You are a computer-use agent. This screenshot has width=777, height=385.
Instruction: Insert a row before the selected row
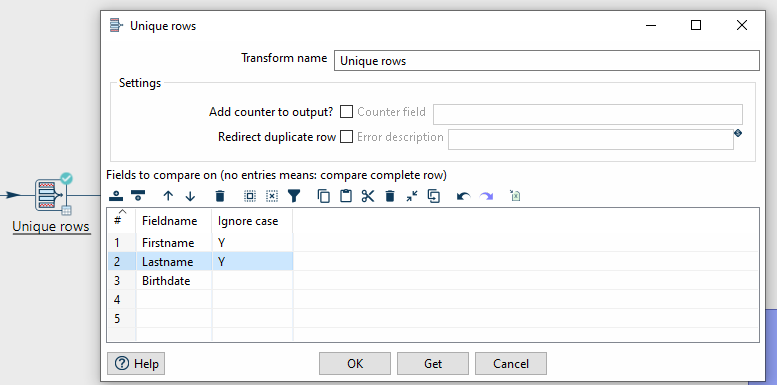[x=116, y=196]
